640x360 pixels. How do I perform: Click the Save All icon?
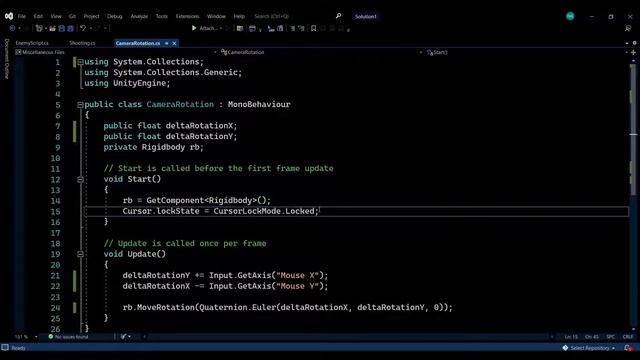71,28
